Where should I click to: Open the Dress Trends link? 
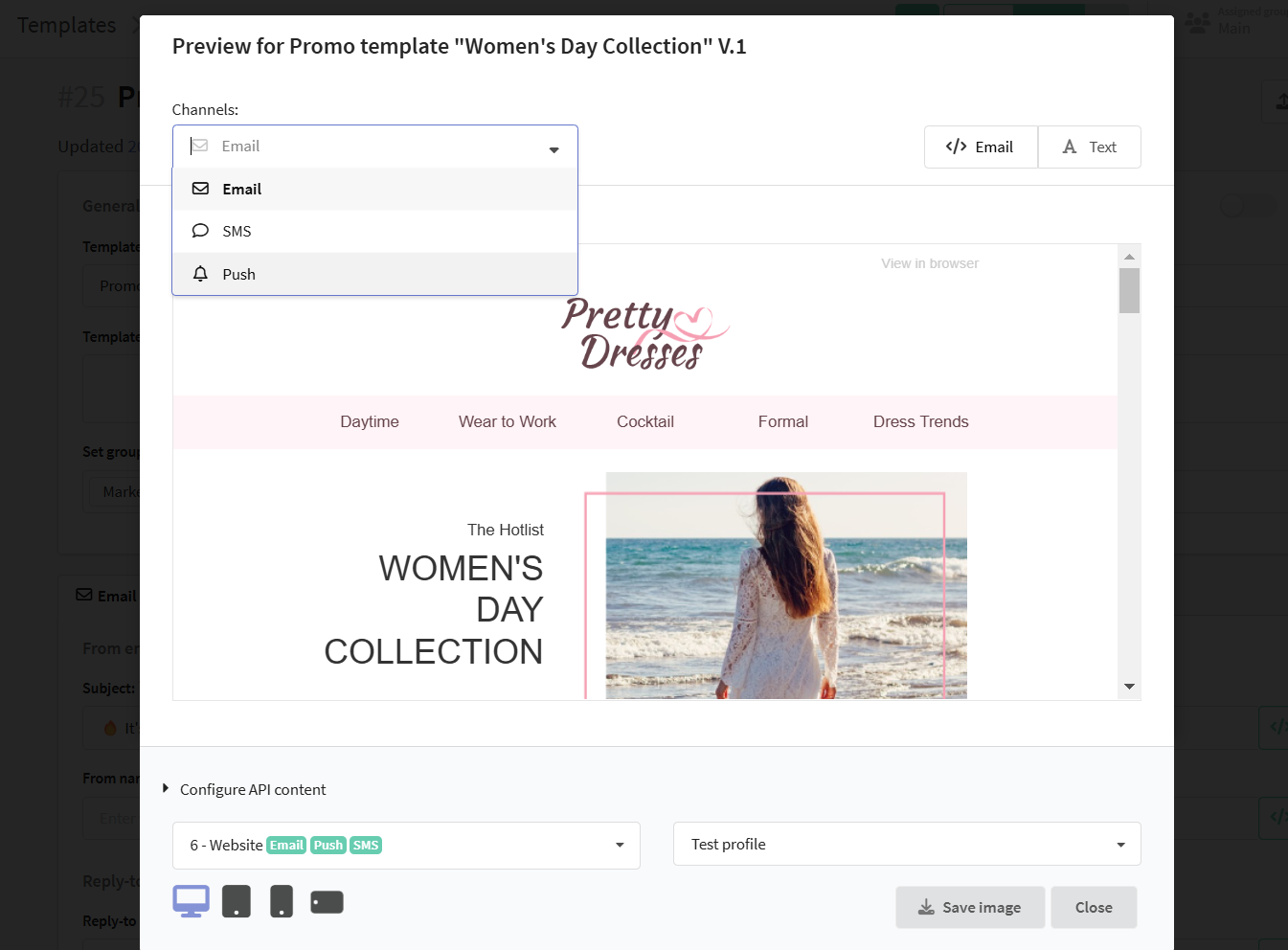pos(921,421)
